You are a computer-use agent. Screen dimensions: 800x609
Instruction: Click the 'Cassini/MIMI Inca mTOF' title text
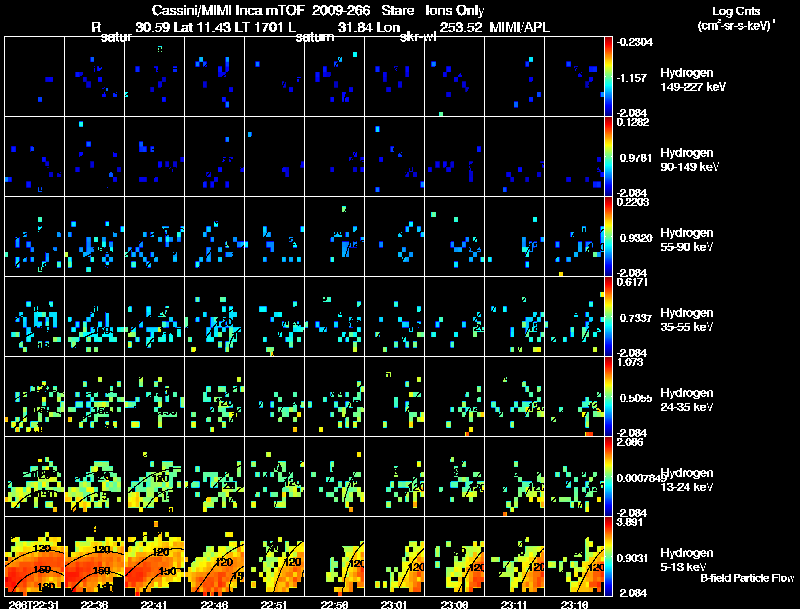[228, 10]
